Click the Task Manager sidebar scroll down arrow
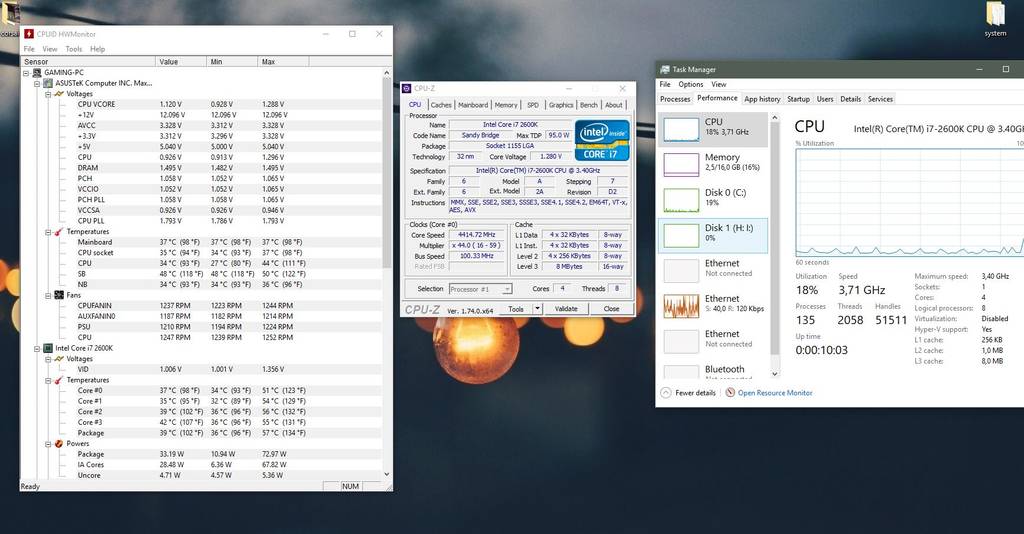This screenshot has height=534, width=1024. coord(775,374)
